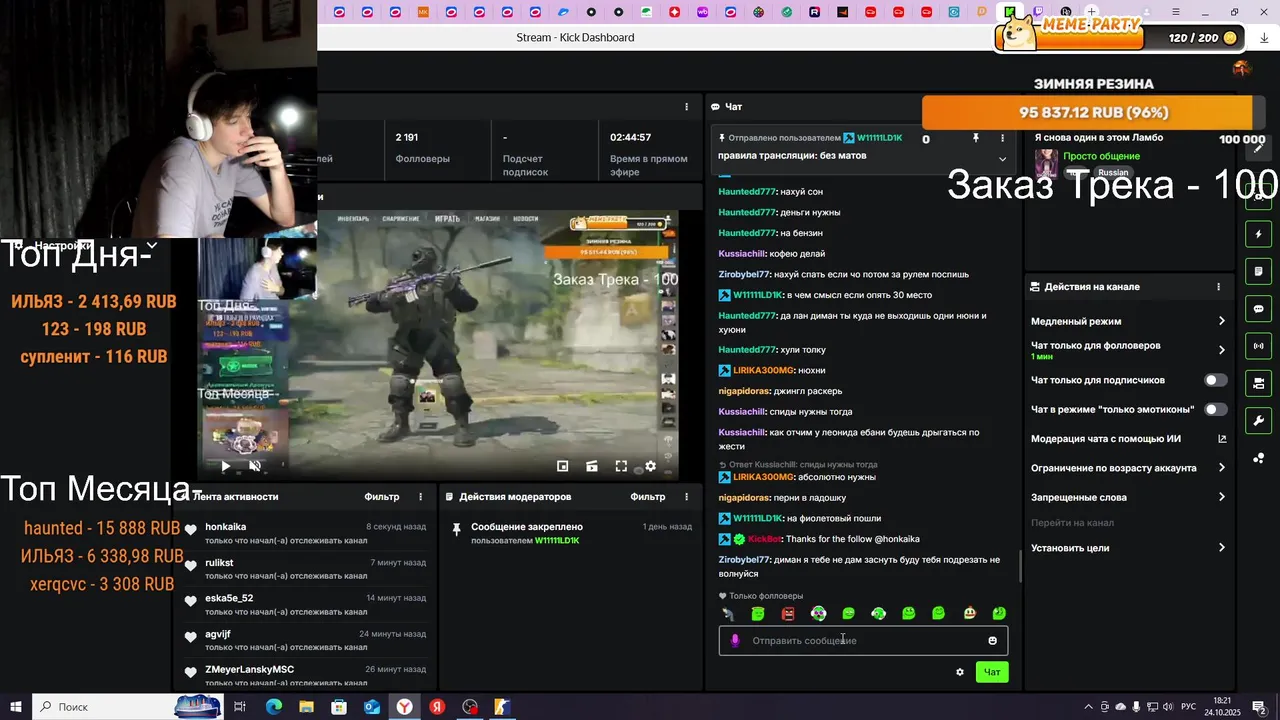Image resolution: width=1280 pixels, height=720 pixels.
Task: Click eska5e_52 follower activity entry
Action: [306, 604]
